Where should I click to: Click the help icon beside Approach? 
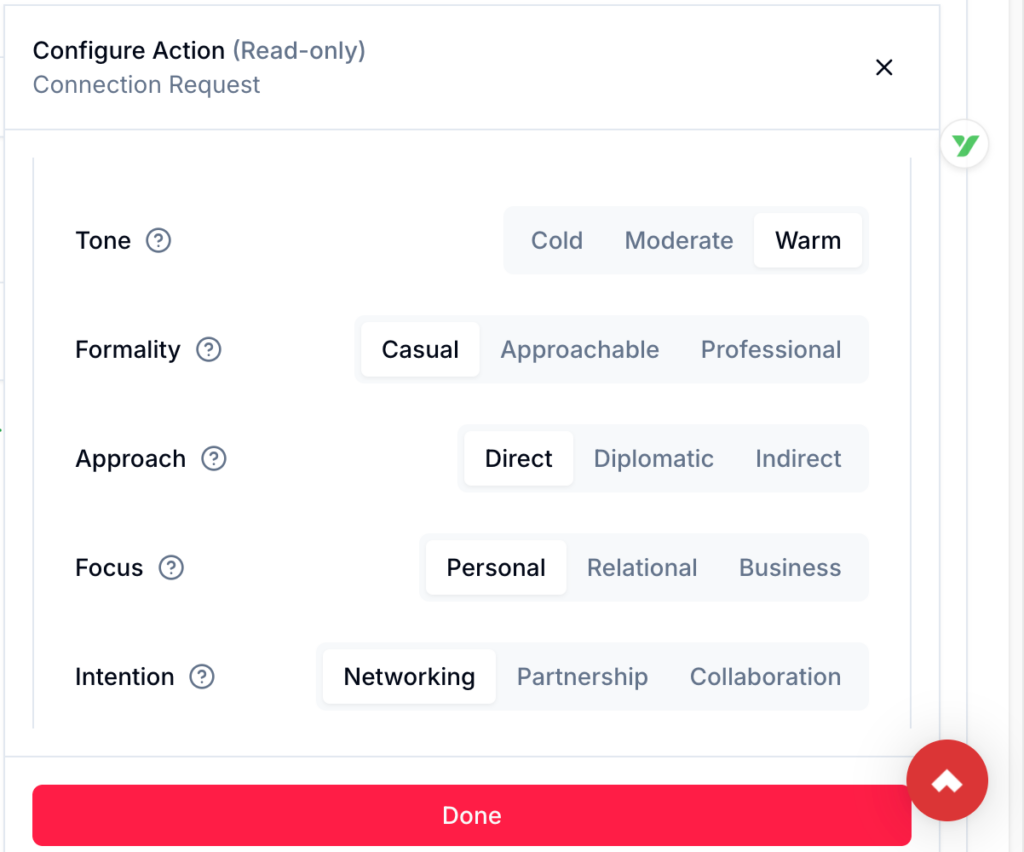(x=214, y=459)
